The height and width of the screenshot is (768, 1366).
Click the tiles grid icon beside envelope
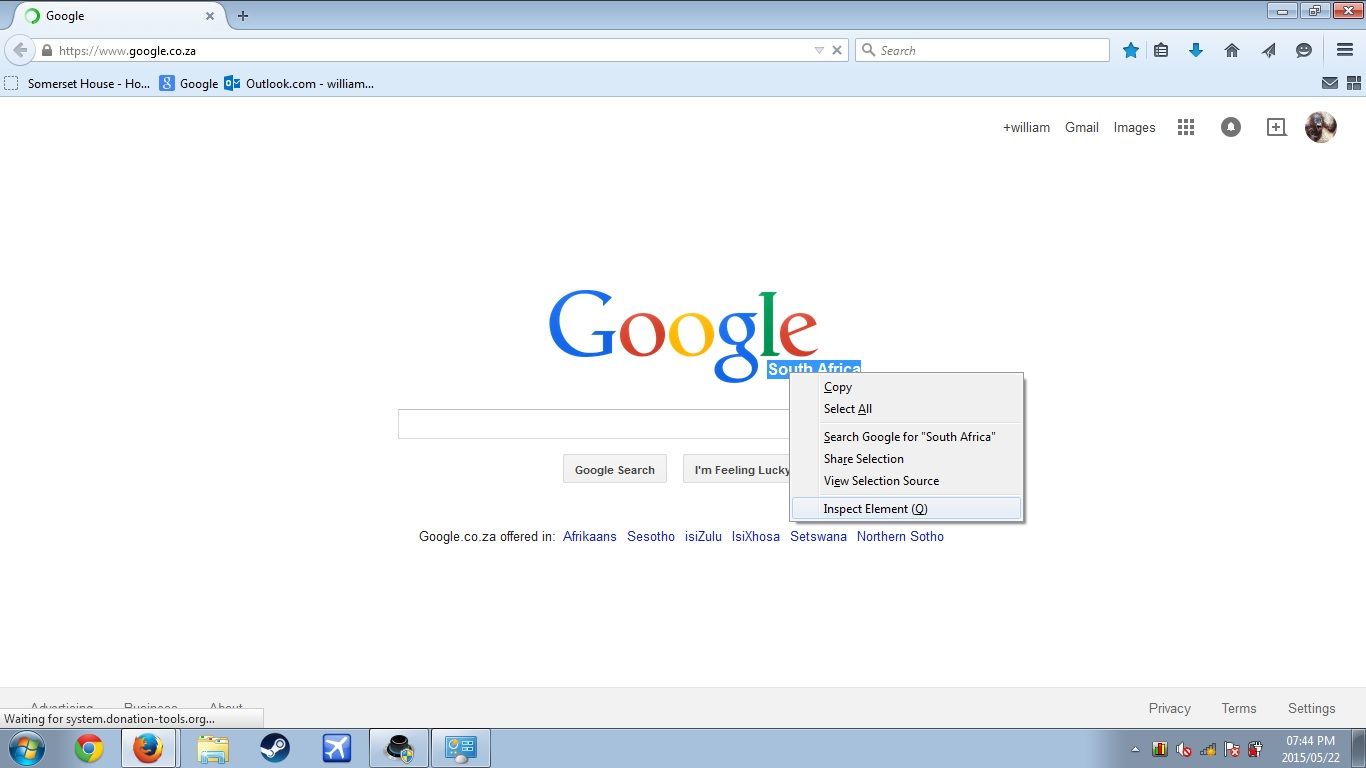pos(1353,84)
